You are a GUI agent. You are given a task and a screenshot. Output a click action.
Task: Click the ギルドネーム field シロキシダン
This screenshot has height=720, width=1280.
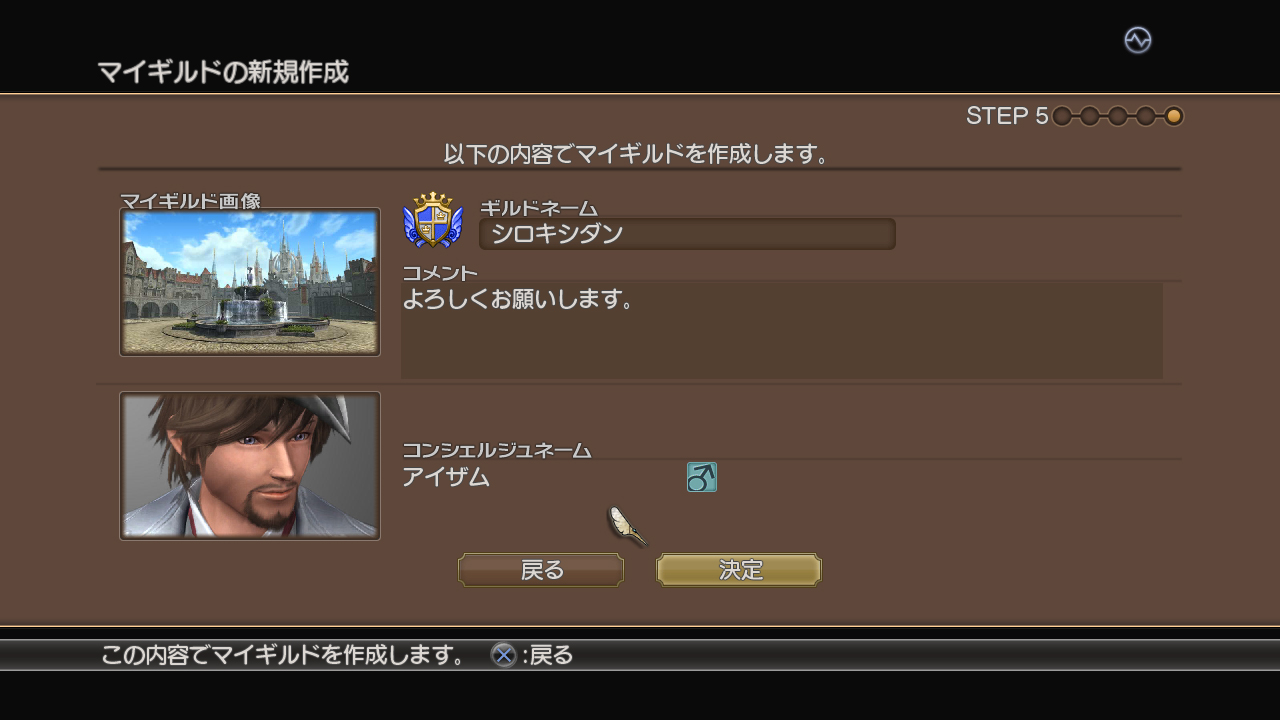687,234
